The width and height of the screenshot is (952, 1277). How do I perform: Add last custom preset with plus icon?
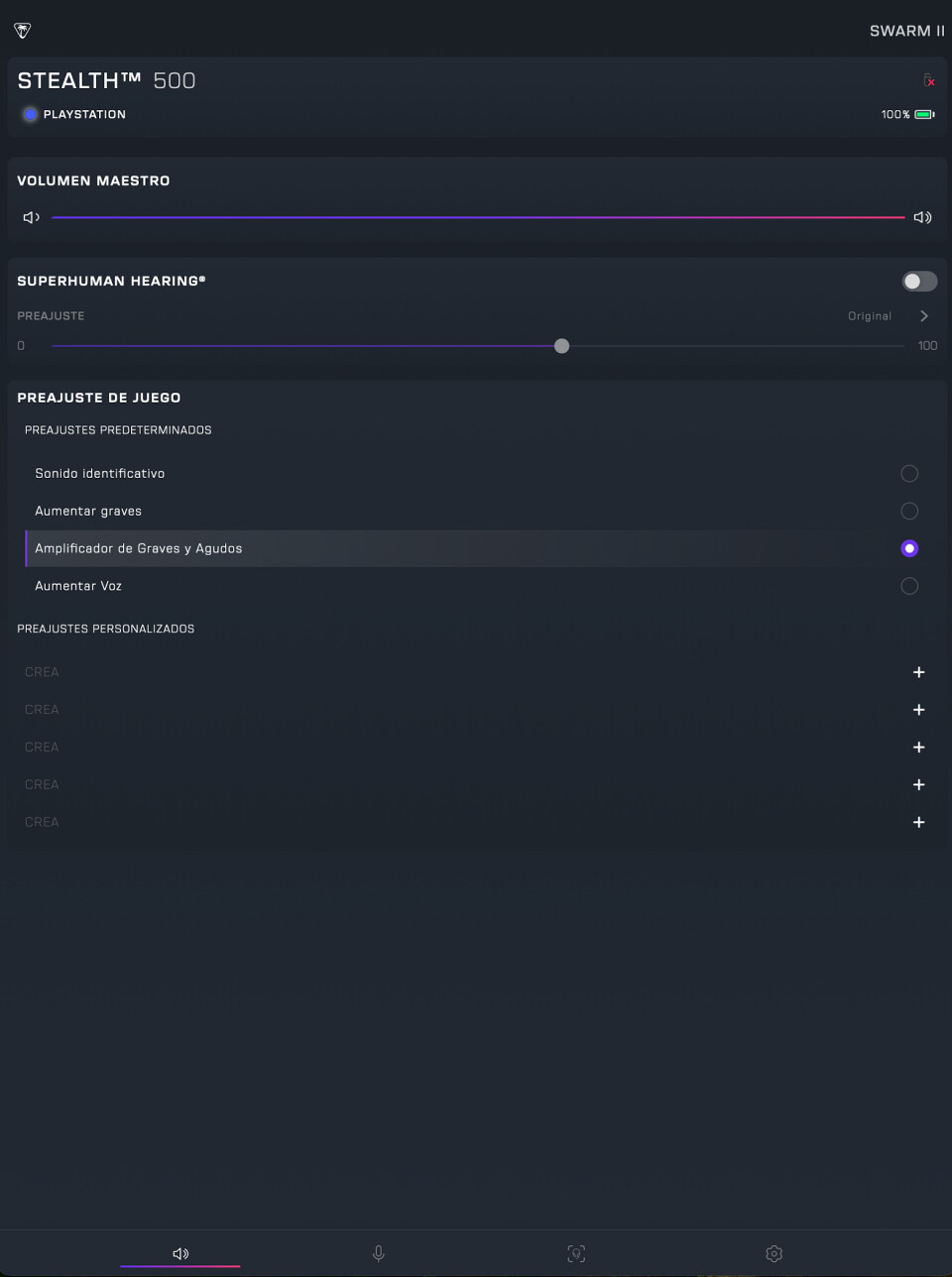[919, 822]
